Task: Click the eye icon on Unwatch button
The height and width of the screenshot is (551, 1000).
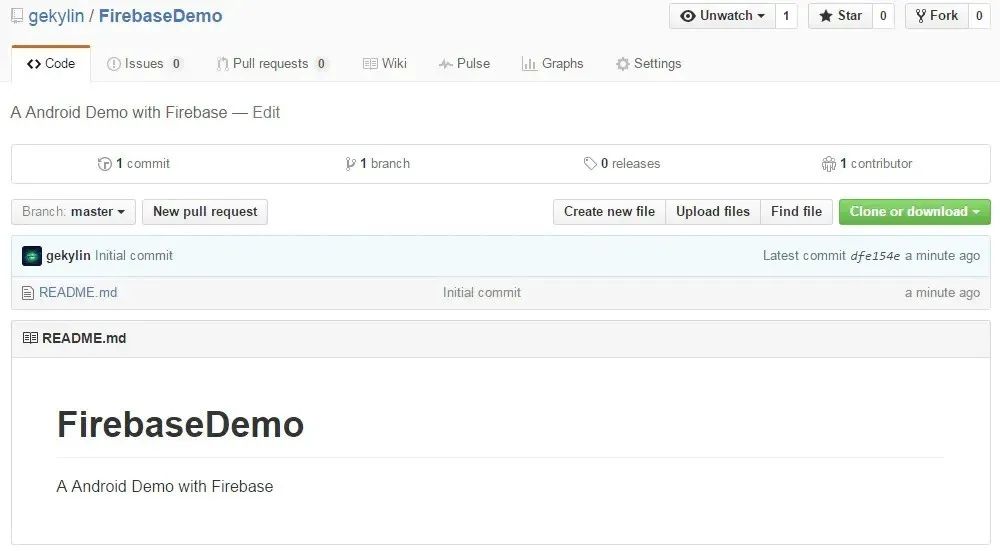Action: pyautogui.click(x=688, y=16)
